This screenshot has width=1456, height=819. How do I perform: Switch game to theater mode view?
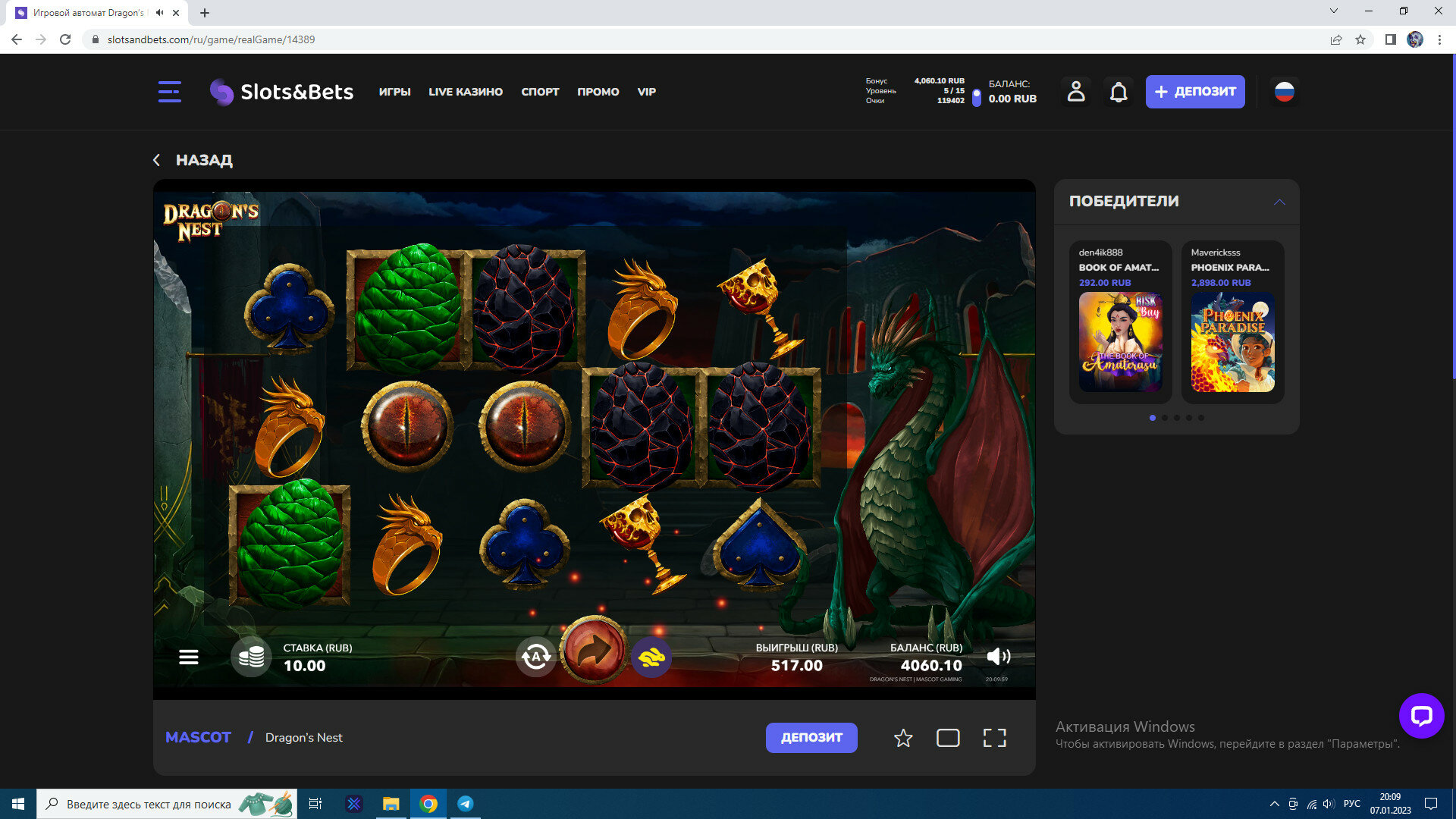(948, 738)
